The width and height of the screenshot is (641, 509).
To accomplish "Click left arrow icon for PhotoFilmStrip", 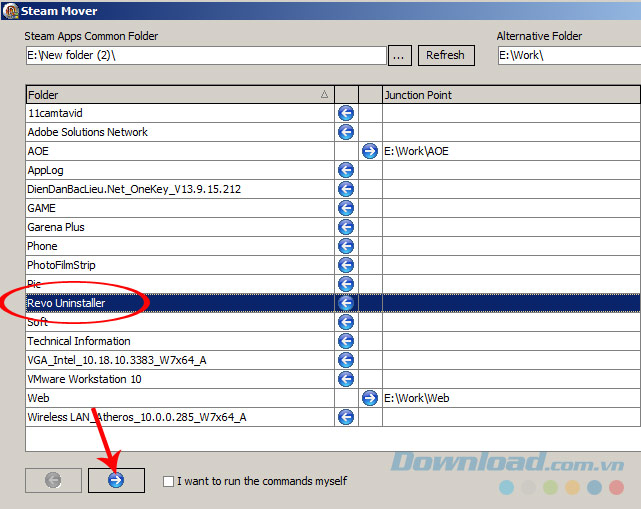I will click(x=346, y=265).
